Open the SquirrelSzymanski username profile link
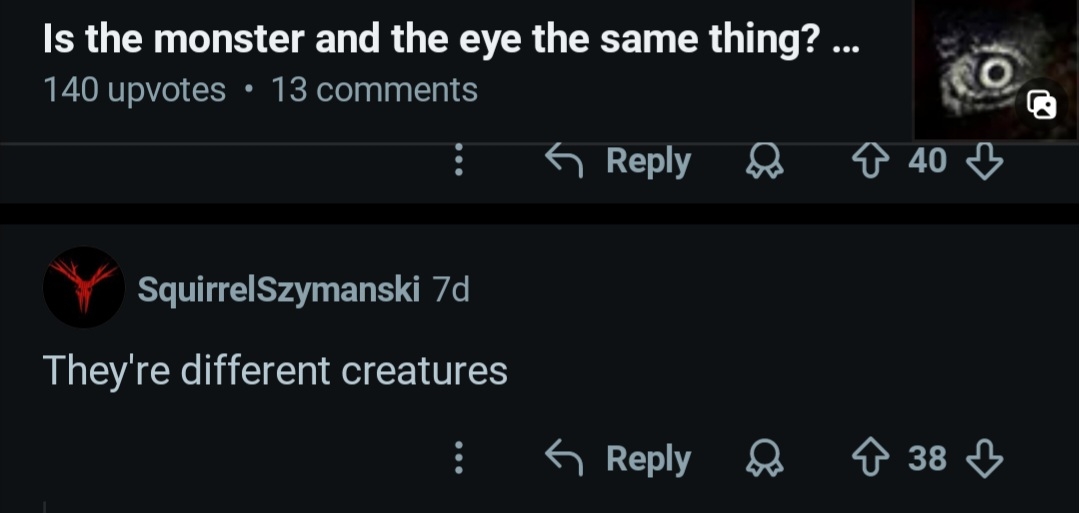 tap(277, 289)
